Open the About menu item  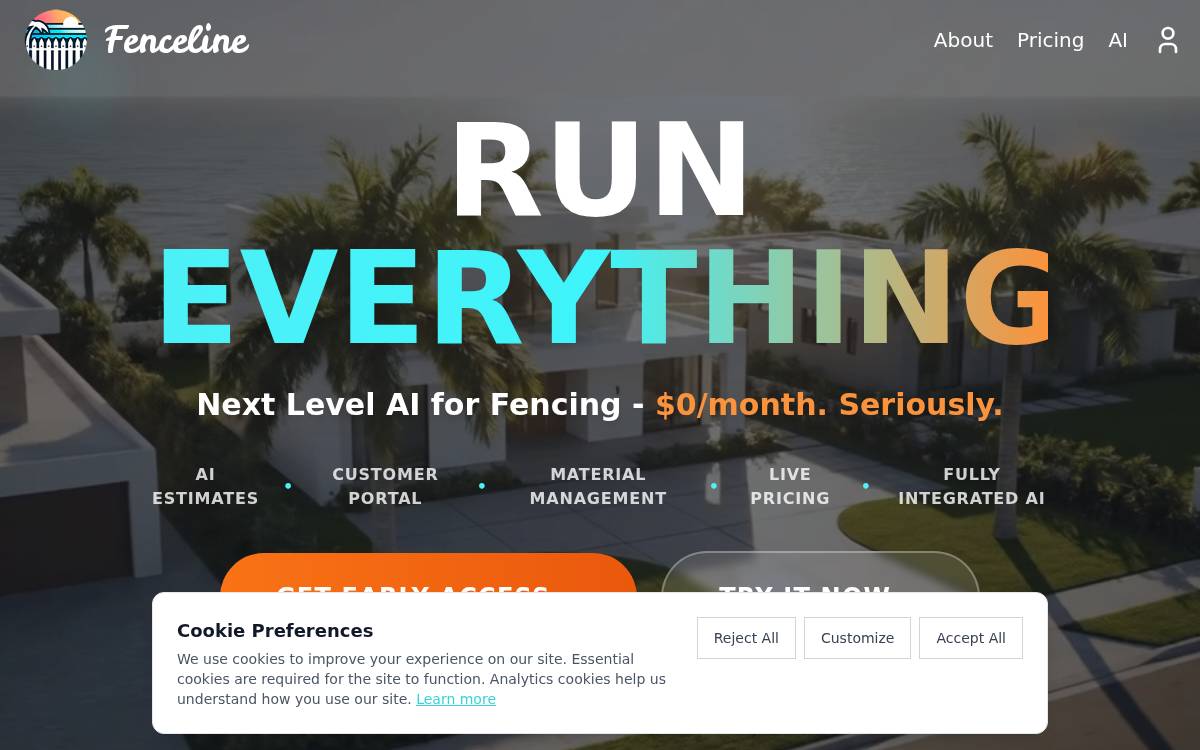963,40
